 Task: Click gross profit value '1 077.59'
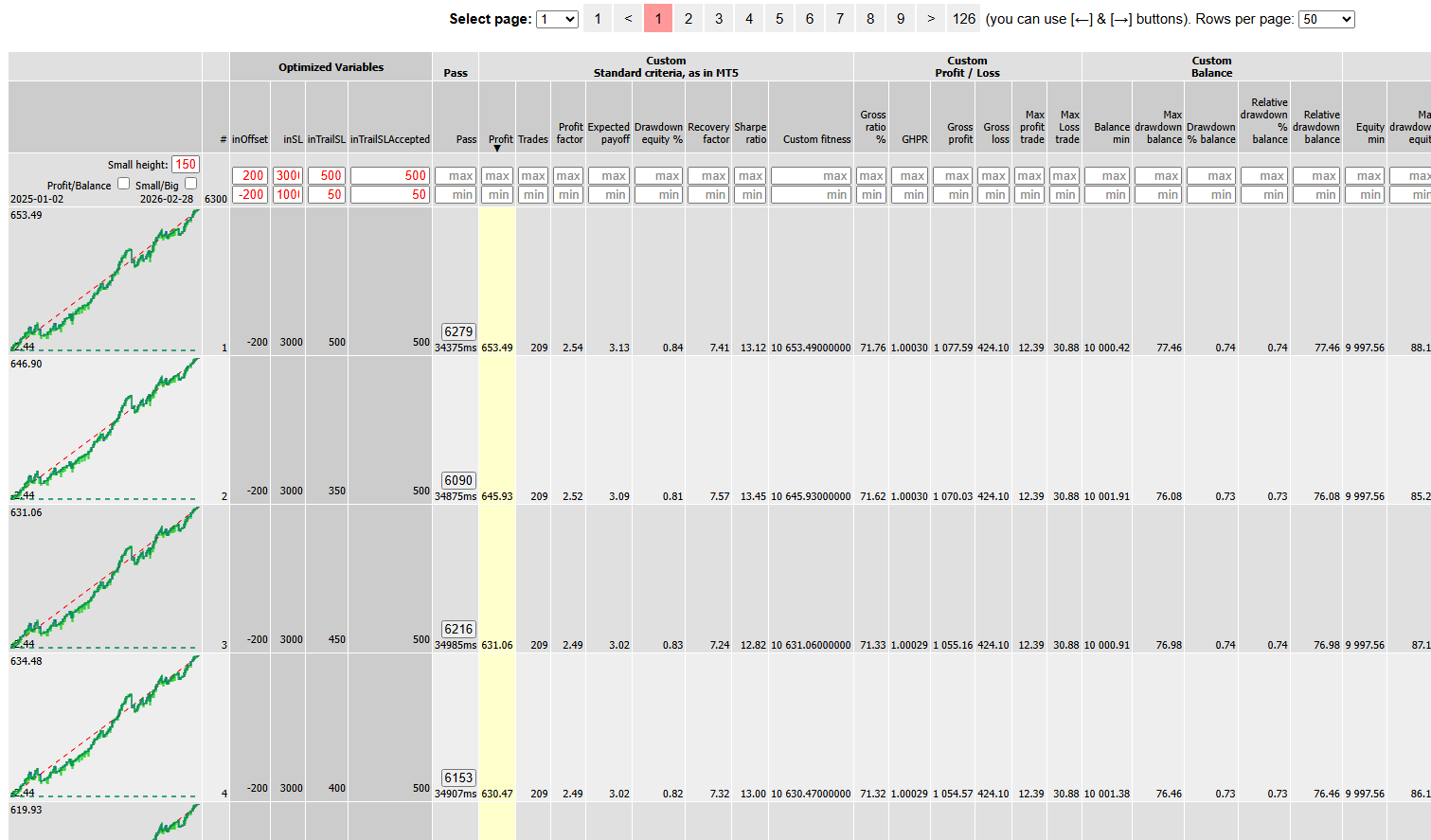[x=953, y=348]
